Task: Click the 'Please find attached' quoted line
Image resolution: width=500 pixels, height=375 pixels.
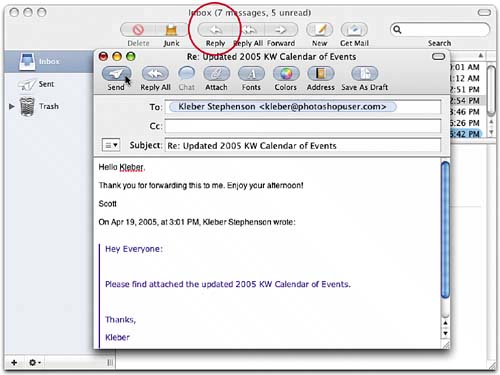Action: pyautogui.click(x=228, y=284)
